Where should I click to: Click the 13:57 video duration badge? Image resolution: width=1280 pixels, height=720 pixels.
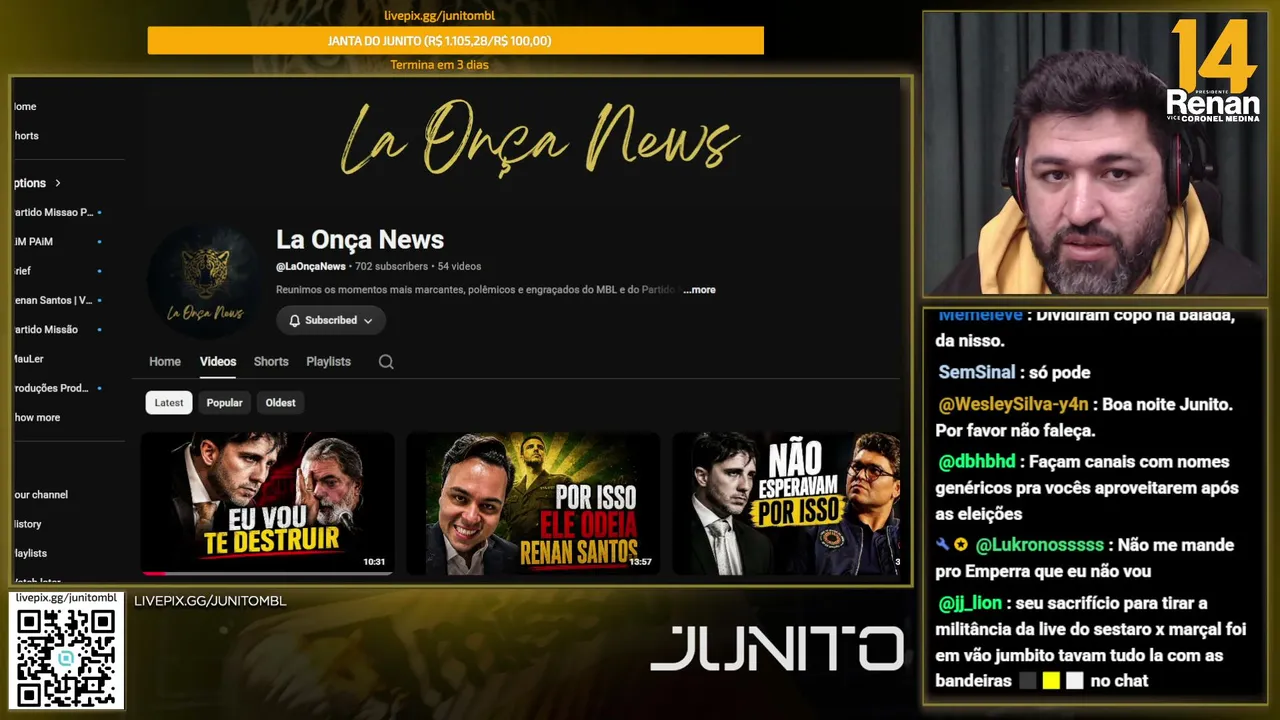640,562
